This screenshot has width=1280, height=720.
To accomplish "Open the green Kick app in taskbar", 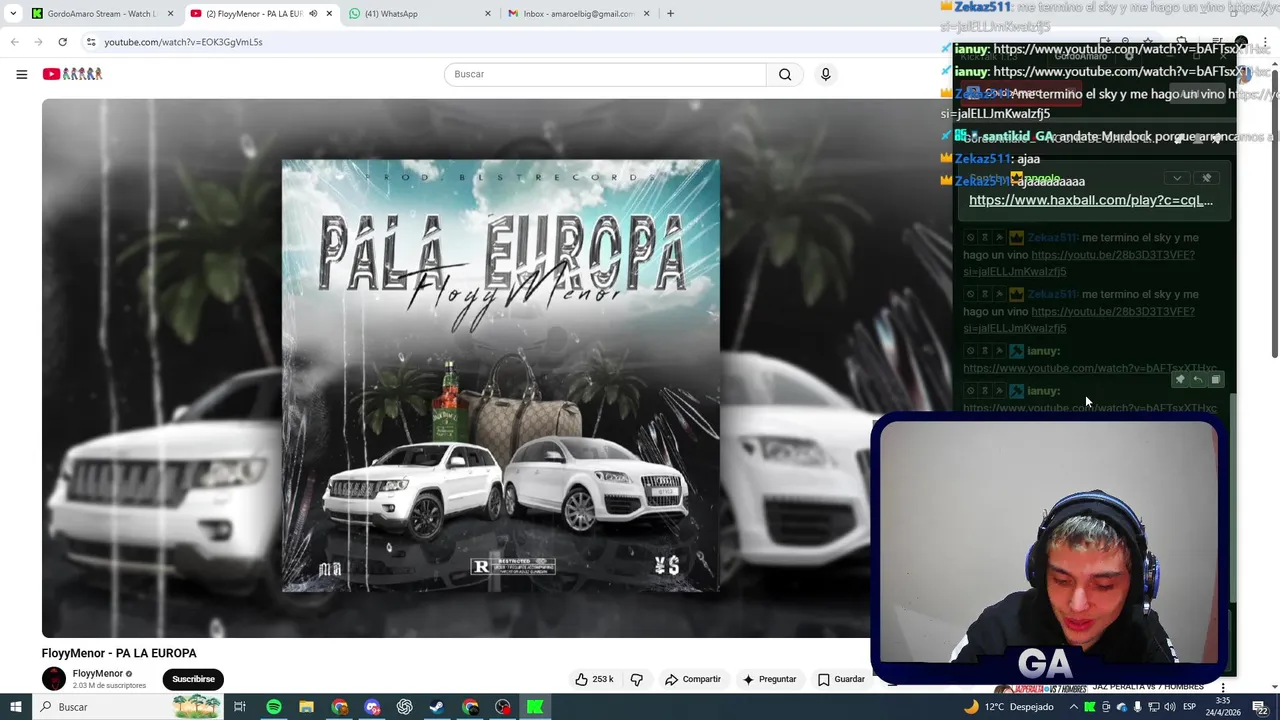I will coord(535,707).
